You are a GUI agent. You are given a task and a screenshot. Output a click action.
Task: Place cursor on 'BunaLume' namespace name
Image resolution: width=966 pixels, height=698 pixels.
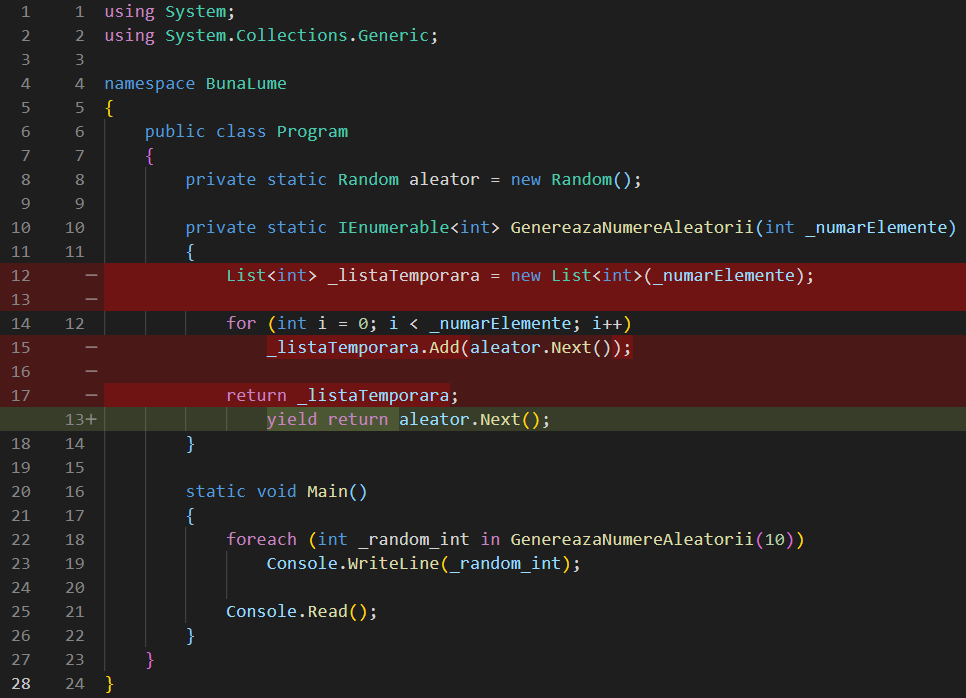point(246,84)
